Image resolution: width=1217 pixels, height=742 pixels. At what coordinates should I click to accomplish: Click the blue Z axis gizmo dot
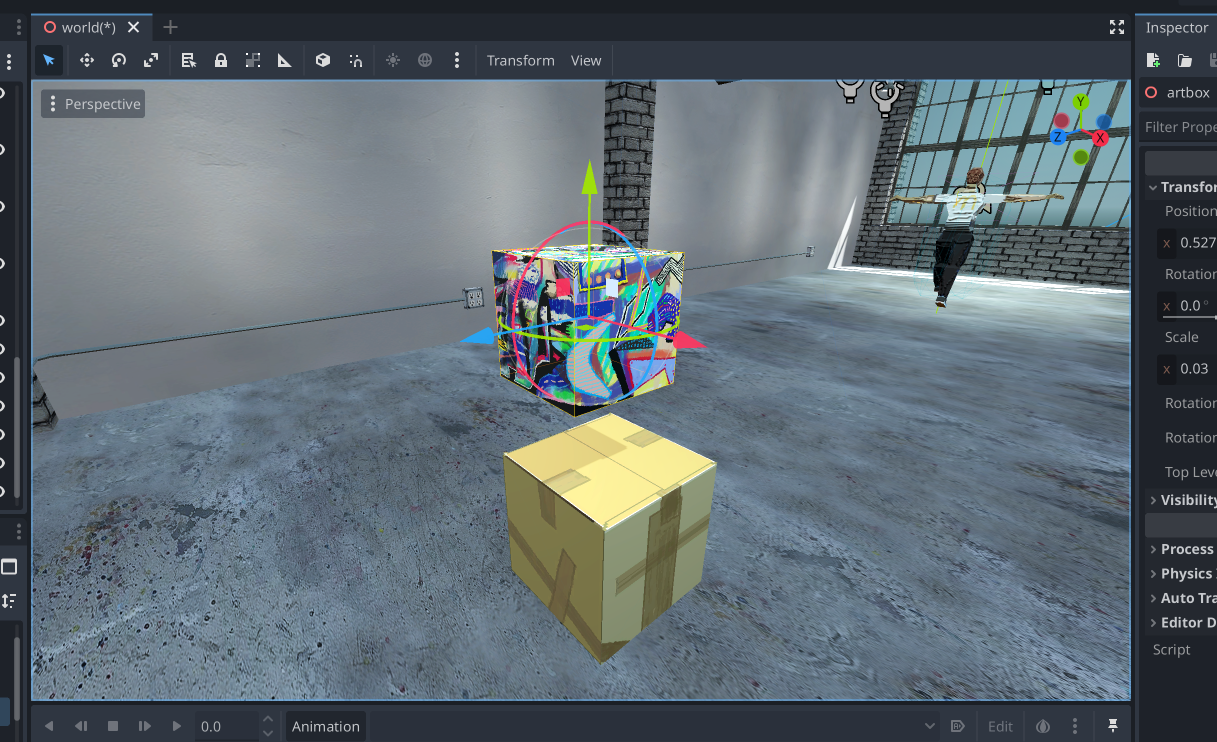click(1058, 138)
